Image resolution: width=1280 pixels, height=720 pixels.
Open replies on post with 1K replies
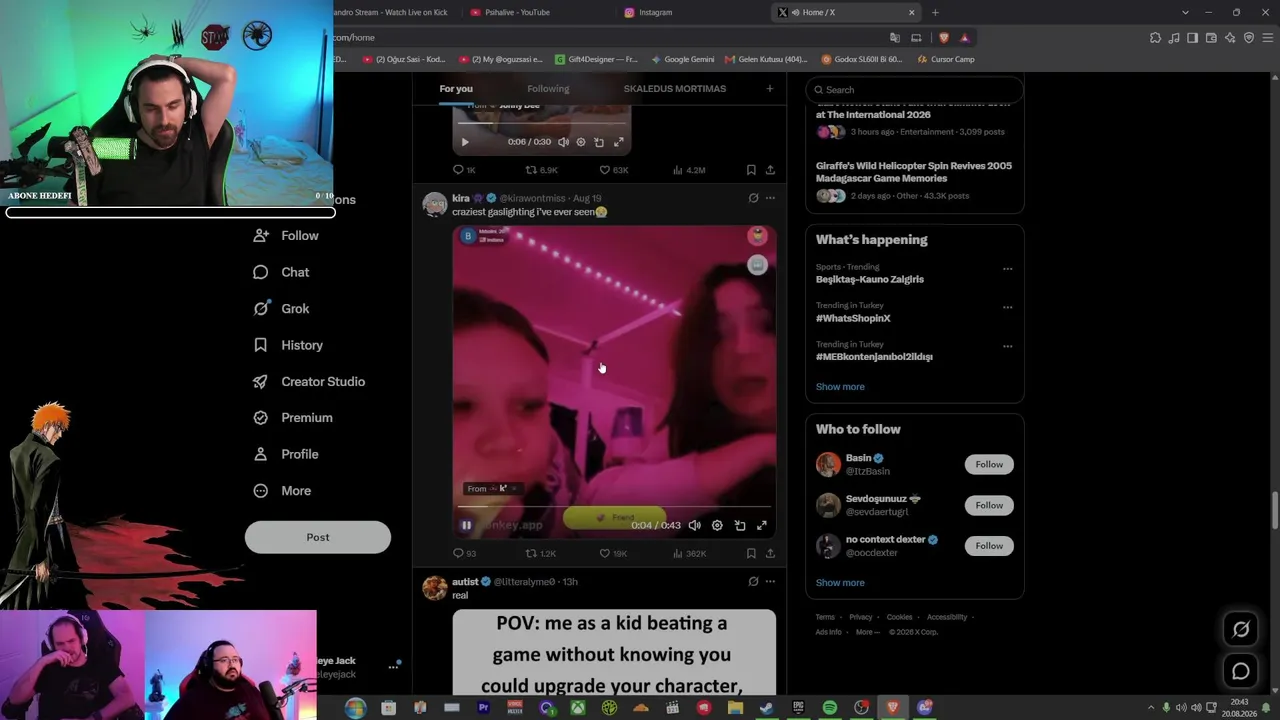[464, 170]
